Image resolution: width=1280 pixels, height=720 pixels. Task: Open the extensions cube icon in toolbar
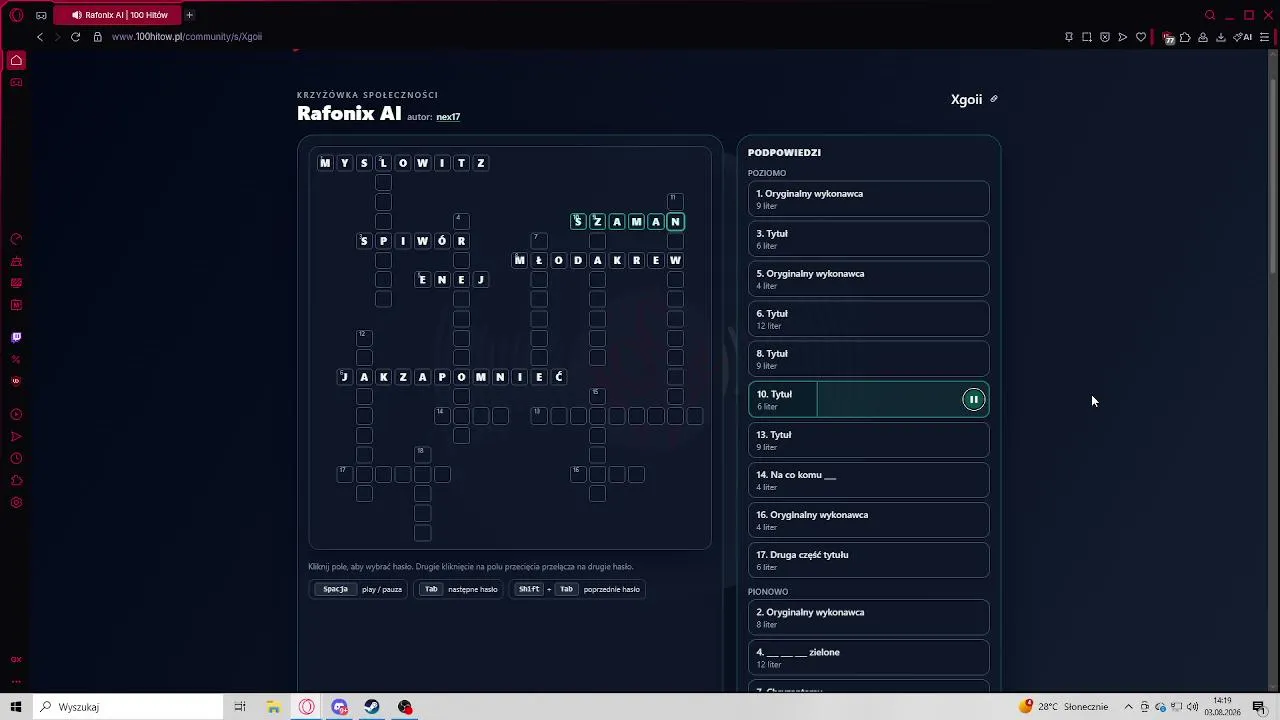tap(1185, 37)
